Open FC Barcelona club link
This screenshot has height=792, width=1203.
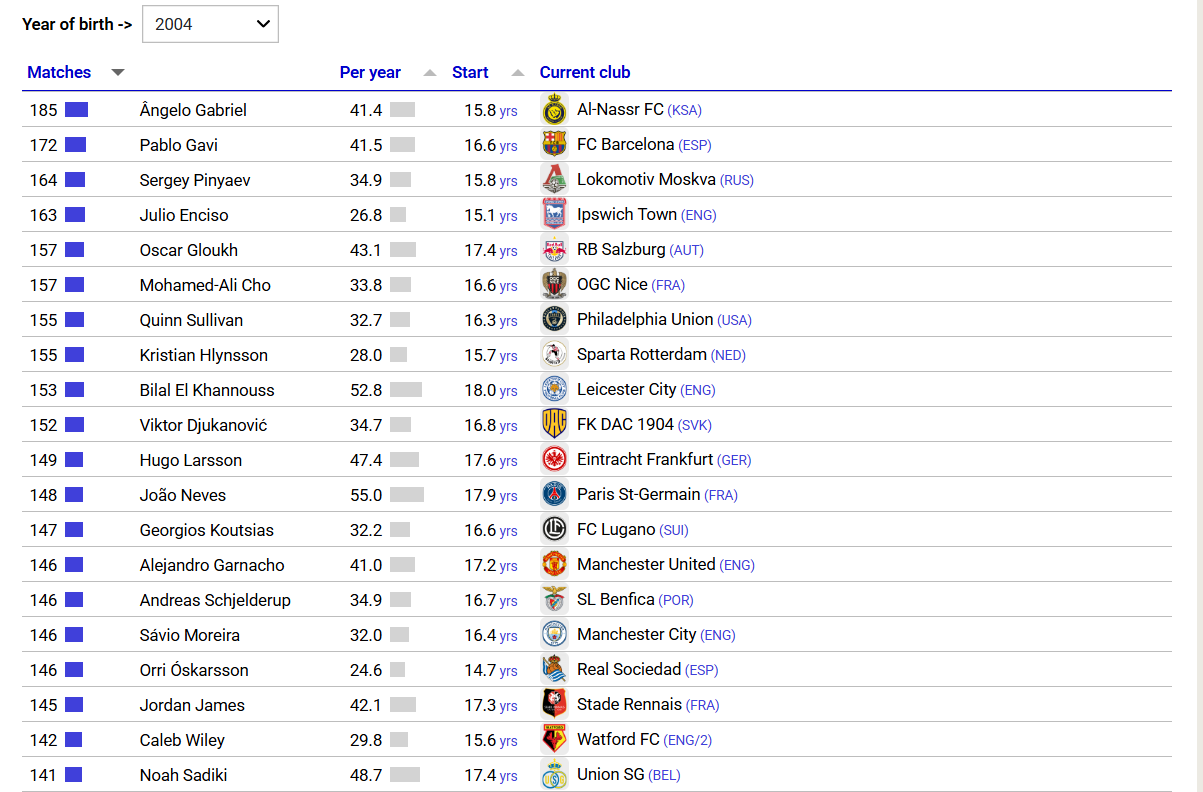point(626,145)
